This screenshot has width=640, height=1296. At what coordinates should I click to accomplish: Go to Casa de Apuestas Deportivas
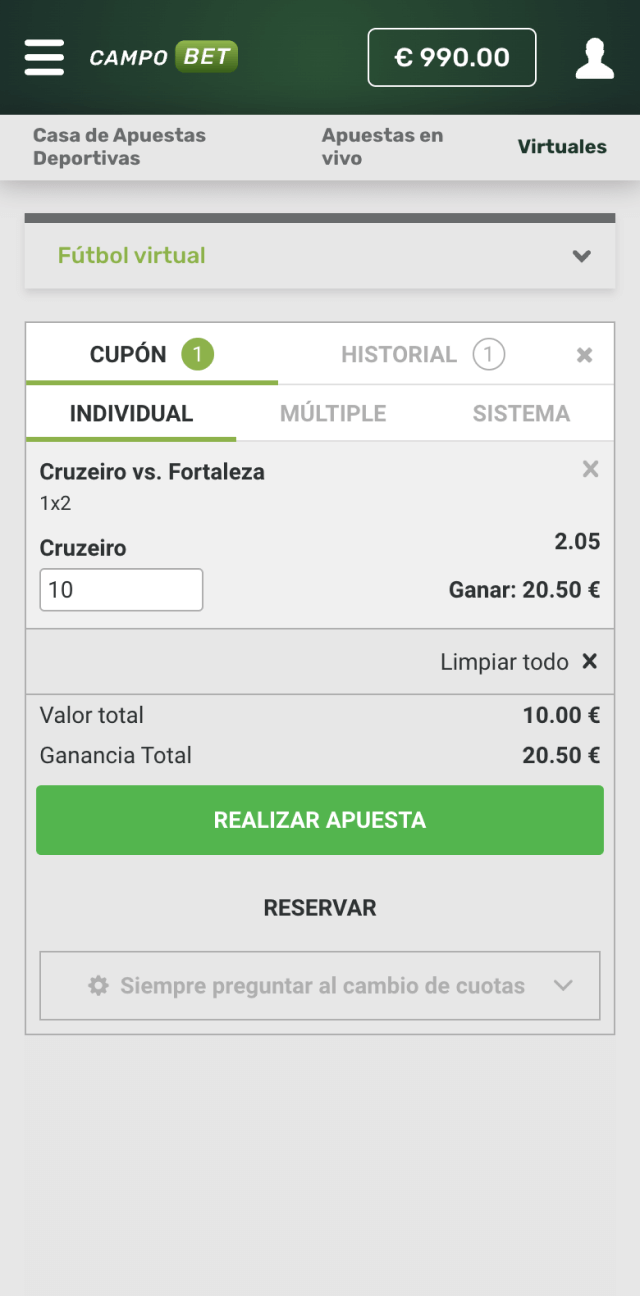(119, 147)
